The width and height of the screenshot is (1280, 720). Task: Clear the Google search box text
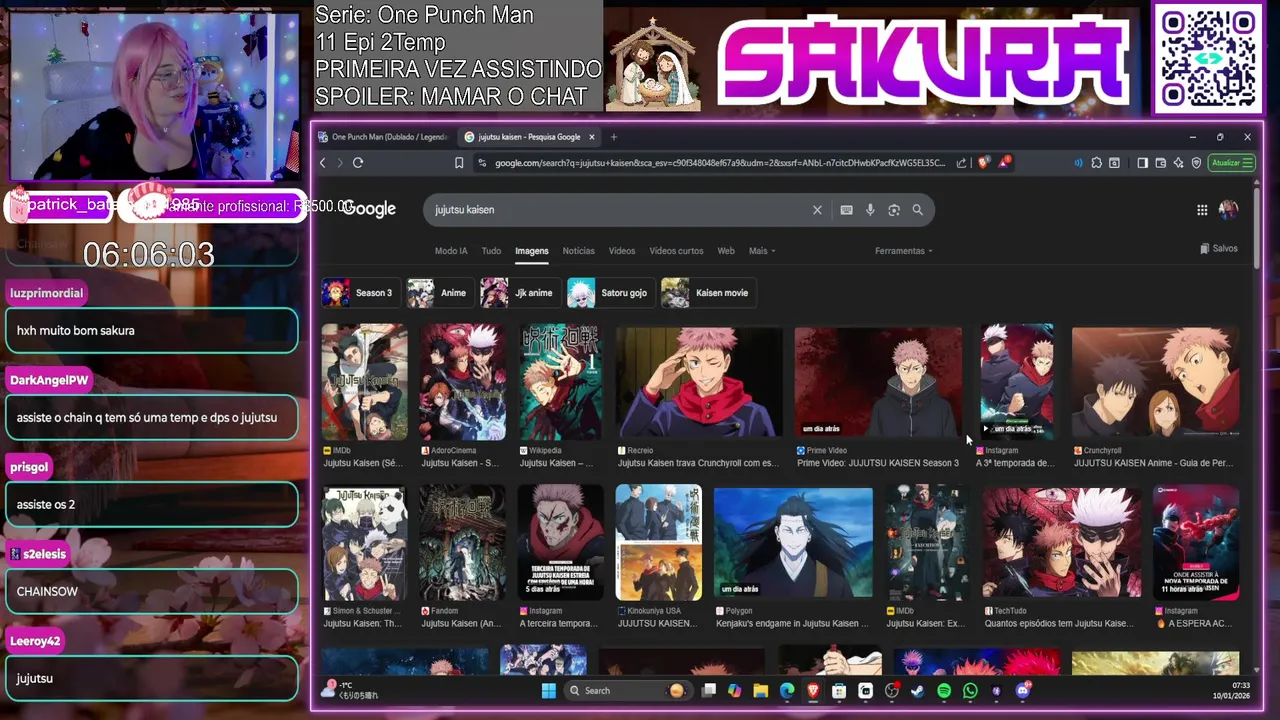click(x=817, y=210)
